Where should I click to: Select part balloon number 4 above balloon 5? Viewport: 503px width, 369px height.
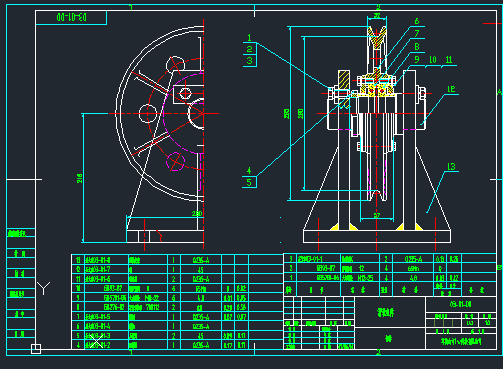coord(249,171)
